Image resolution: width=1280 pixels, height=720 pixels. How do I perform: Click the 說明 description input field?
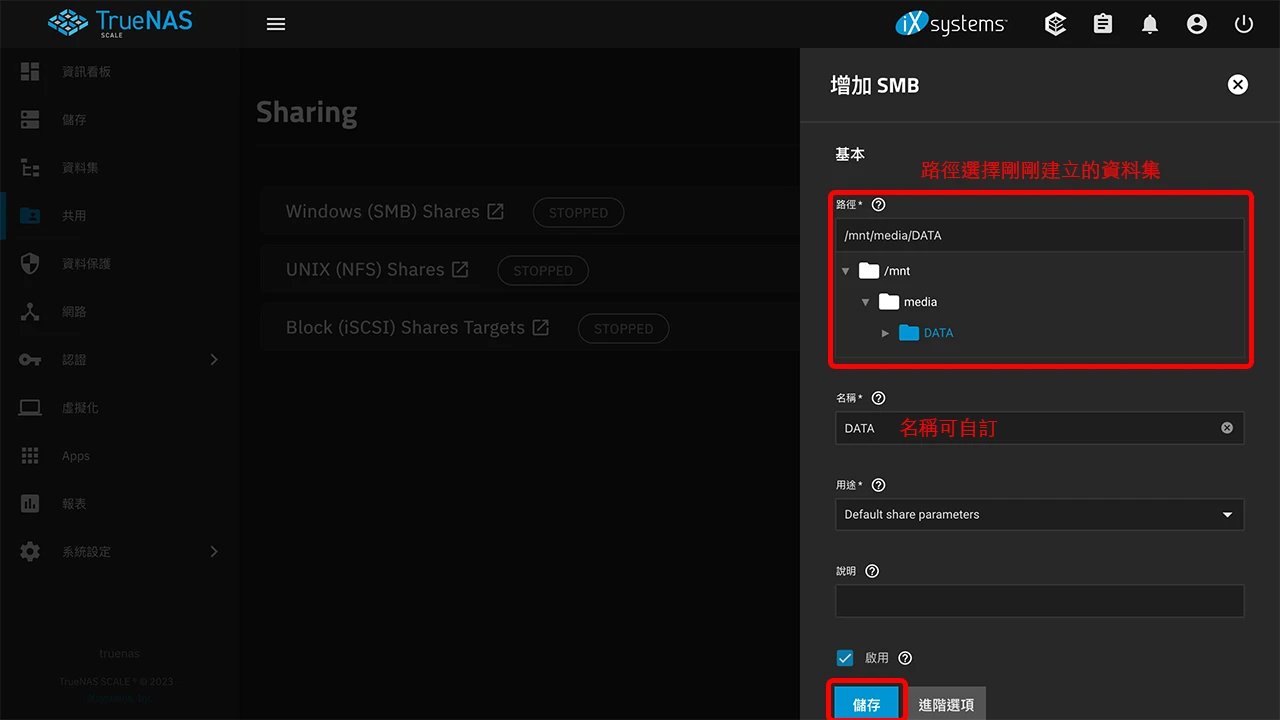click(x=1039, y=601)
